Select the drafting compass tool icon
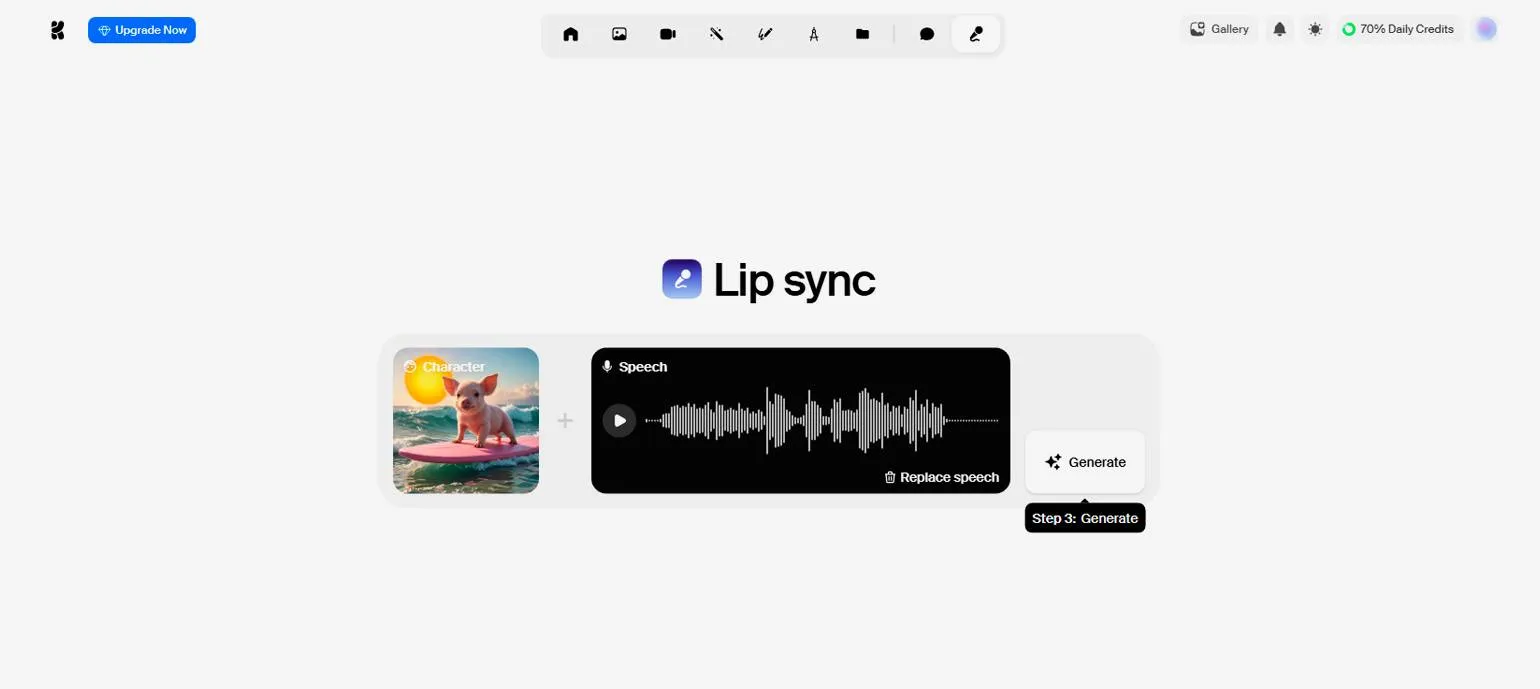 814,34
